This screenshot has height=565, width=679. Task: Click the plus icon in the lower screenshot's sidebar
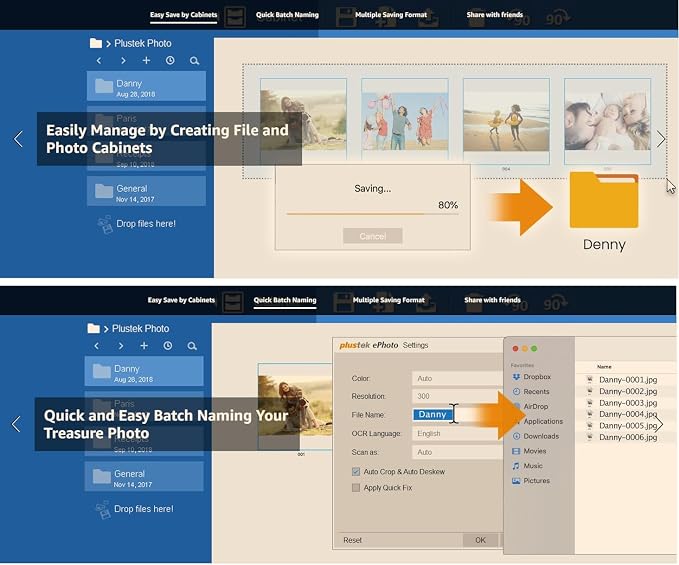click(144, 345)
